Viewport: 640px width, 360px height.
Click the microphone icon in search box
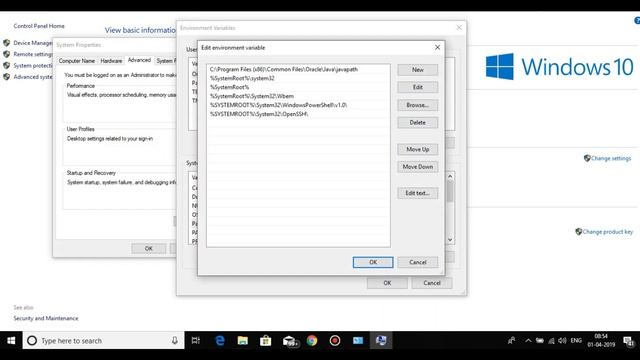(x=175, y=340)
